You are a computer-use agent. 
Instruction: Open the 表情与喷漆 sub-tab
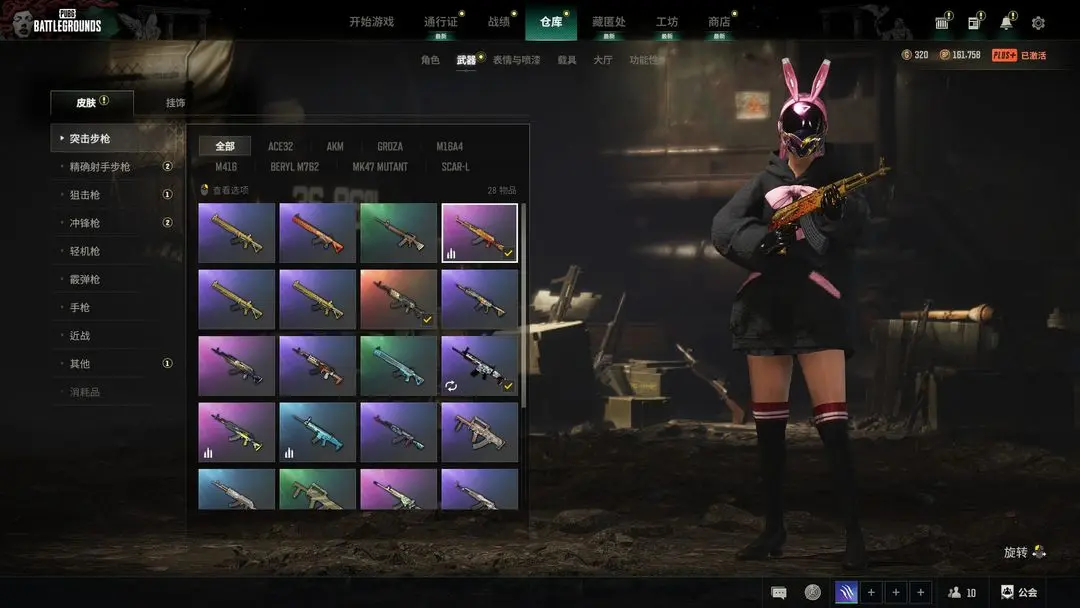pos(516,60)
